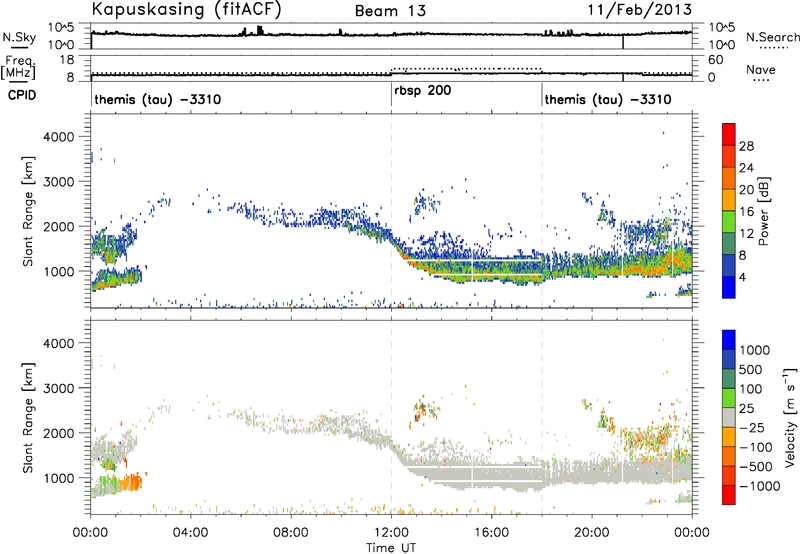Click the "20:00" time axis label

point(592,533)
